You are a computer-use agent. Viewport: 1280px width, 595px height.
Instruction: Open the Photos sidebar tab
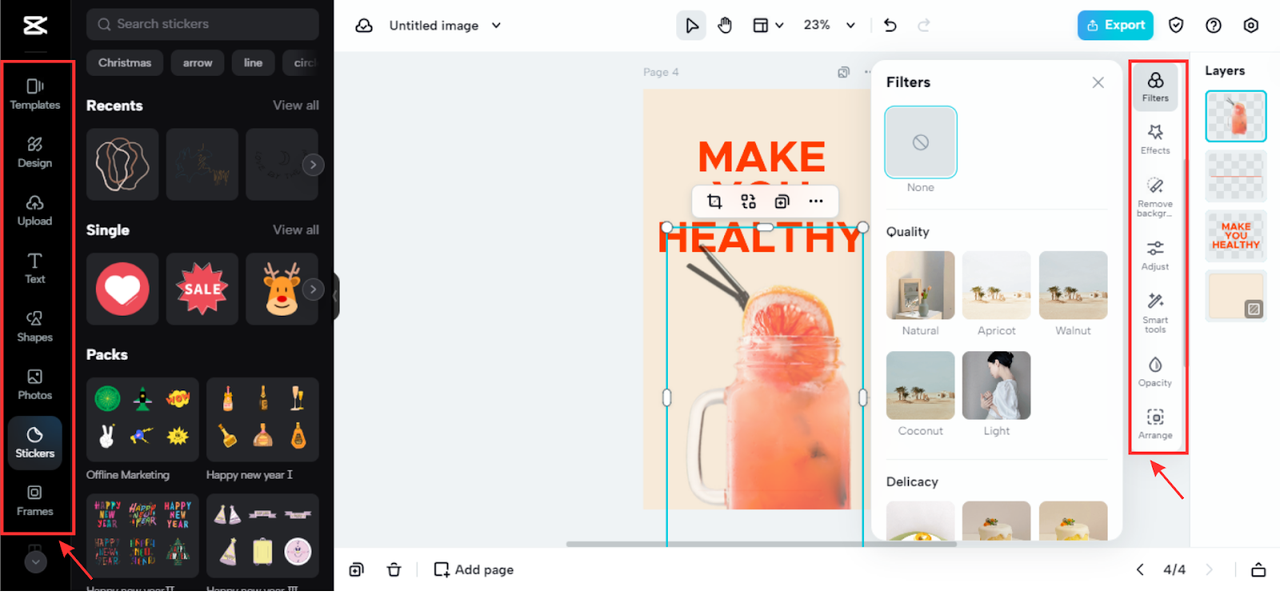35,384
